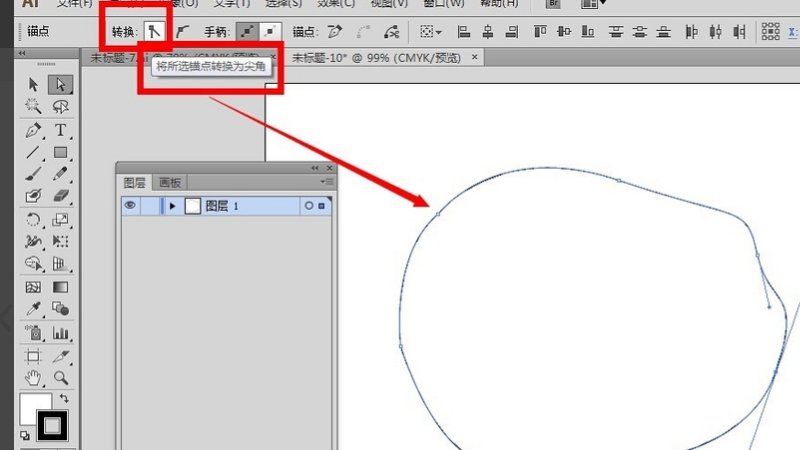Viewport: 800px width, 450px height.
Task: Select the Gradient tool
Action: click(x=60, y=287)
